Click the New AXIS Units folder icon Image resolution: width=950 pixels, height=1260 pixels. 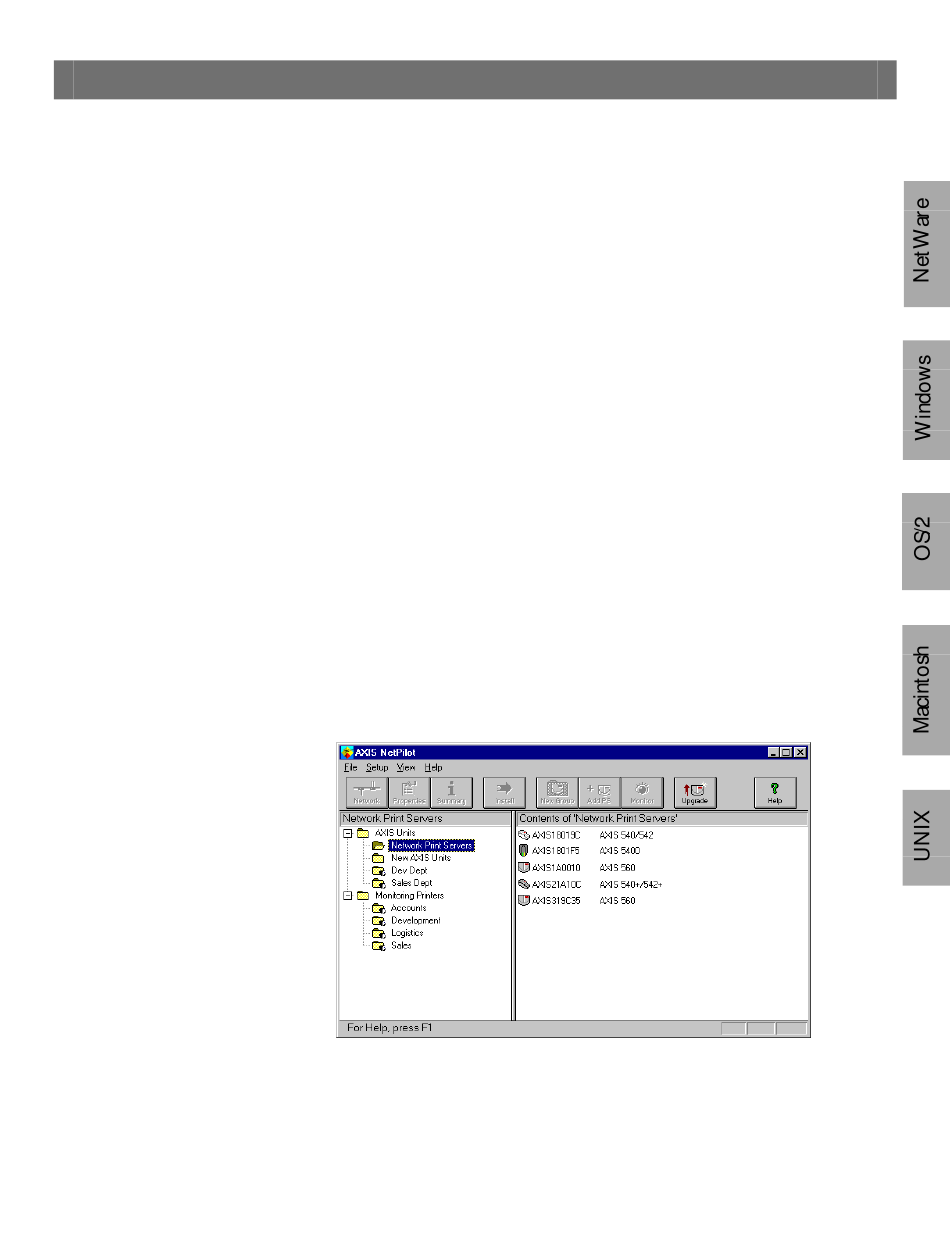378,858
